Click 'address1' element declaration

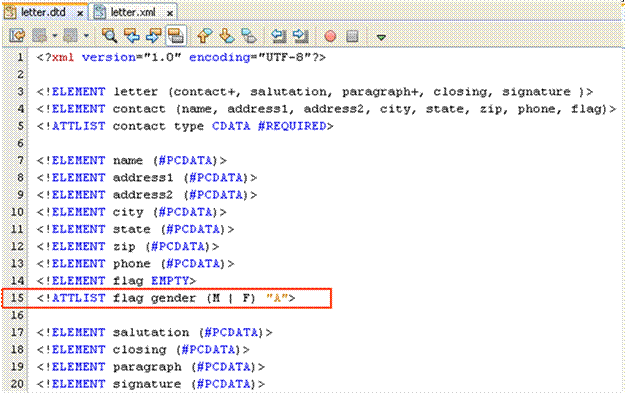point(147,177)
